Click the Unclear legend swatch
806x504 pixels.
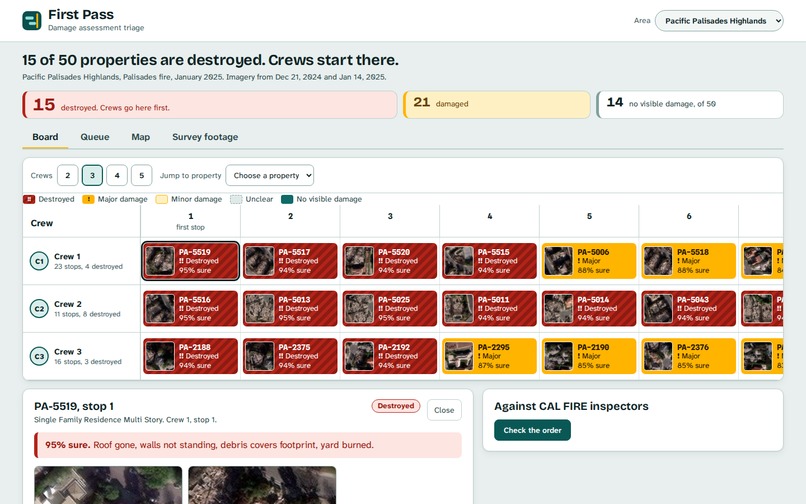(x=235, y=200)
